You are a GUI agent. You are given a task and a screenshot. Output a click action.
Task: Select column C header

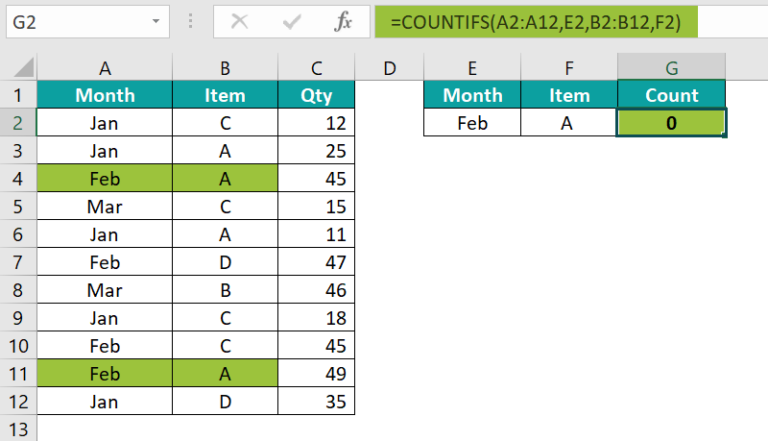point(316,68)
